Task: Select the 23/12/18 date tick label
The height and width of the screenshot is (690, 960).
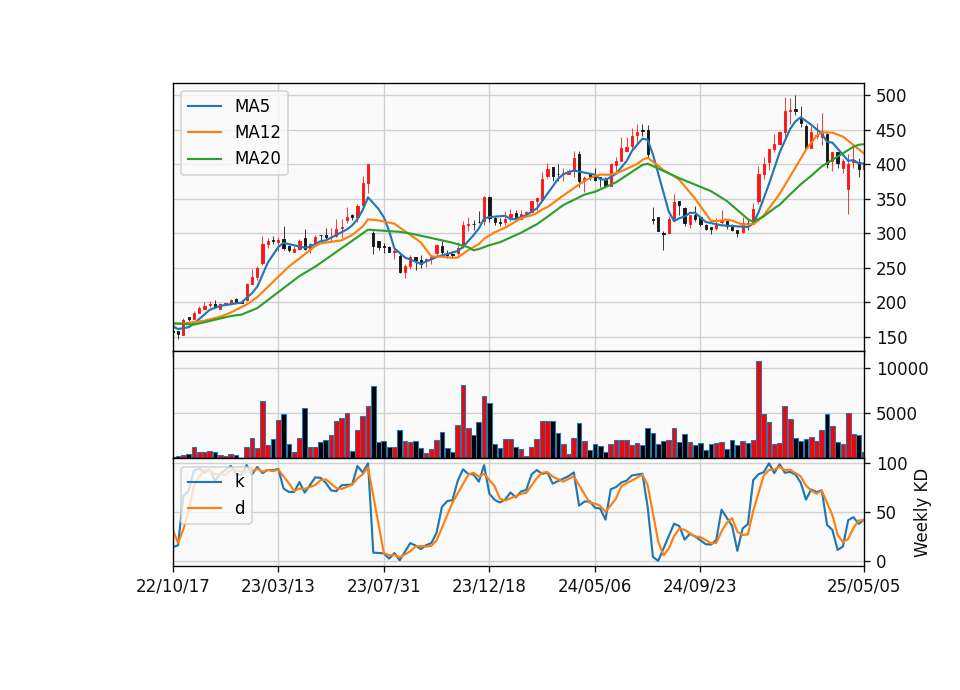Action: [489, 586]
